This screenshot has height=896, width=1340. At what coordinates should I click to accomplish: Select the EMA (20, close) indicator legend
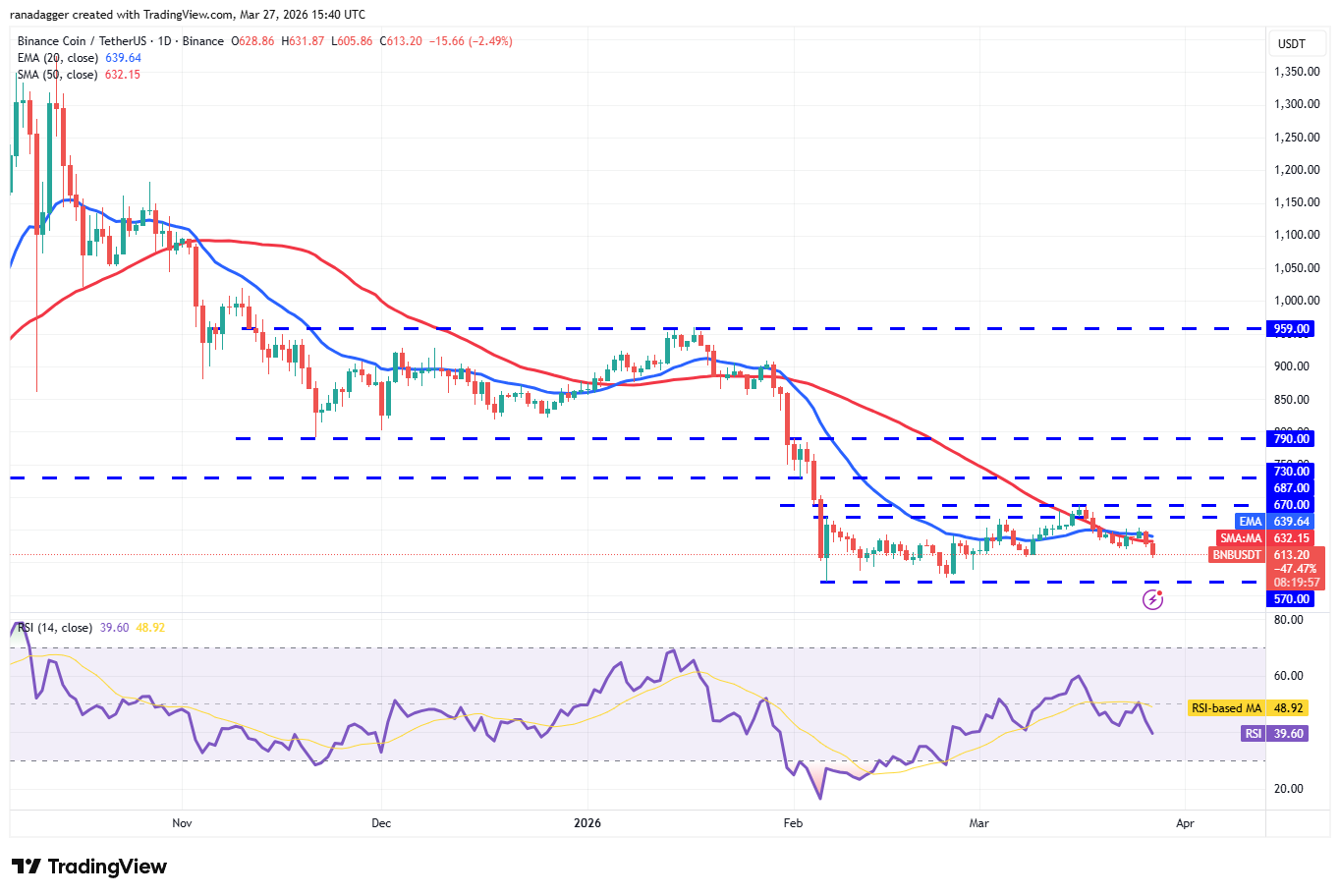click(59, 58)
